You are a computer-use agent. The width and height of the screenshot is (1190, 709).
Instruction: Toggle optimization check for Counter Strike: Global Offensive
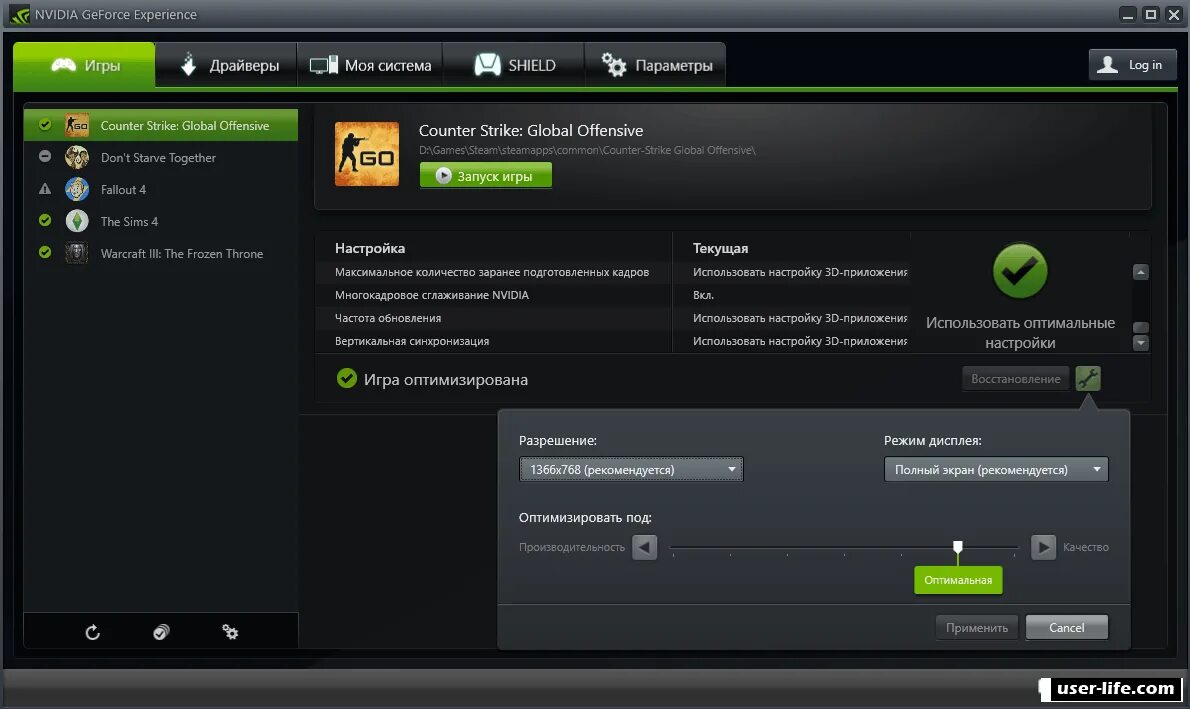(x=45, y=125)
